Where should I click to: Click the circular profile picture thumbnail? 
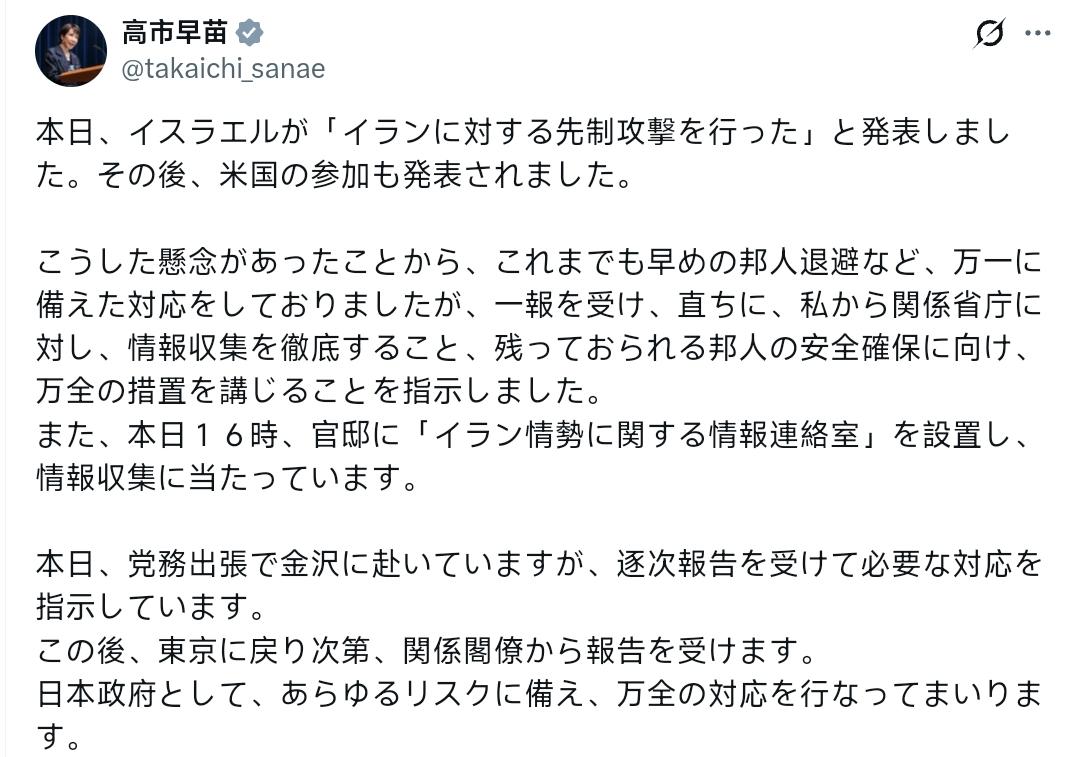tap(70, 49)
